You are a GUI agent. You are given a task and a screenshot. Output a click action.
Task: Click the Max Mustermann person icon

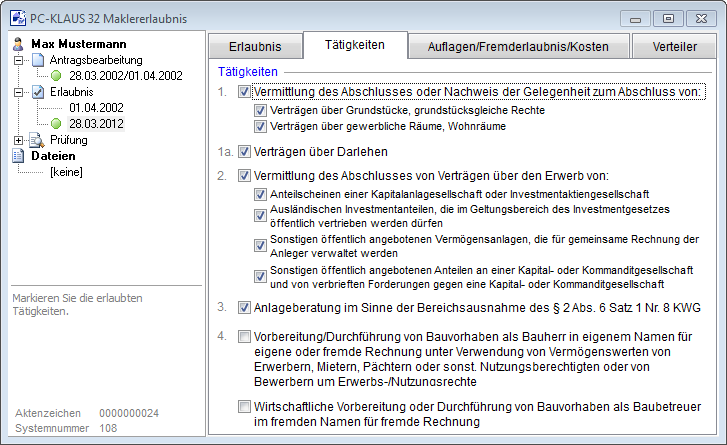[19, 45]
